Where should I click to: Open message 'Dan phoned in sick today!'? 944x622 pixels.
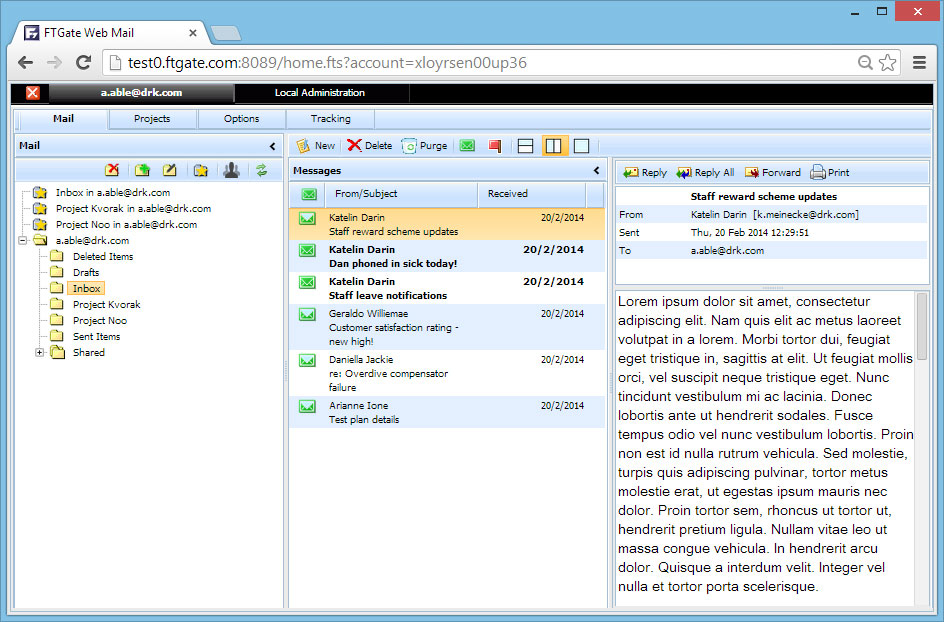[447, 257]
